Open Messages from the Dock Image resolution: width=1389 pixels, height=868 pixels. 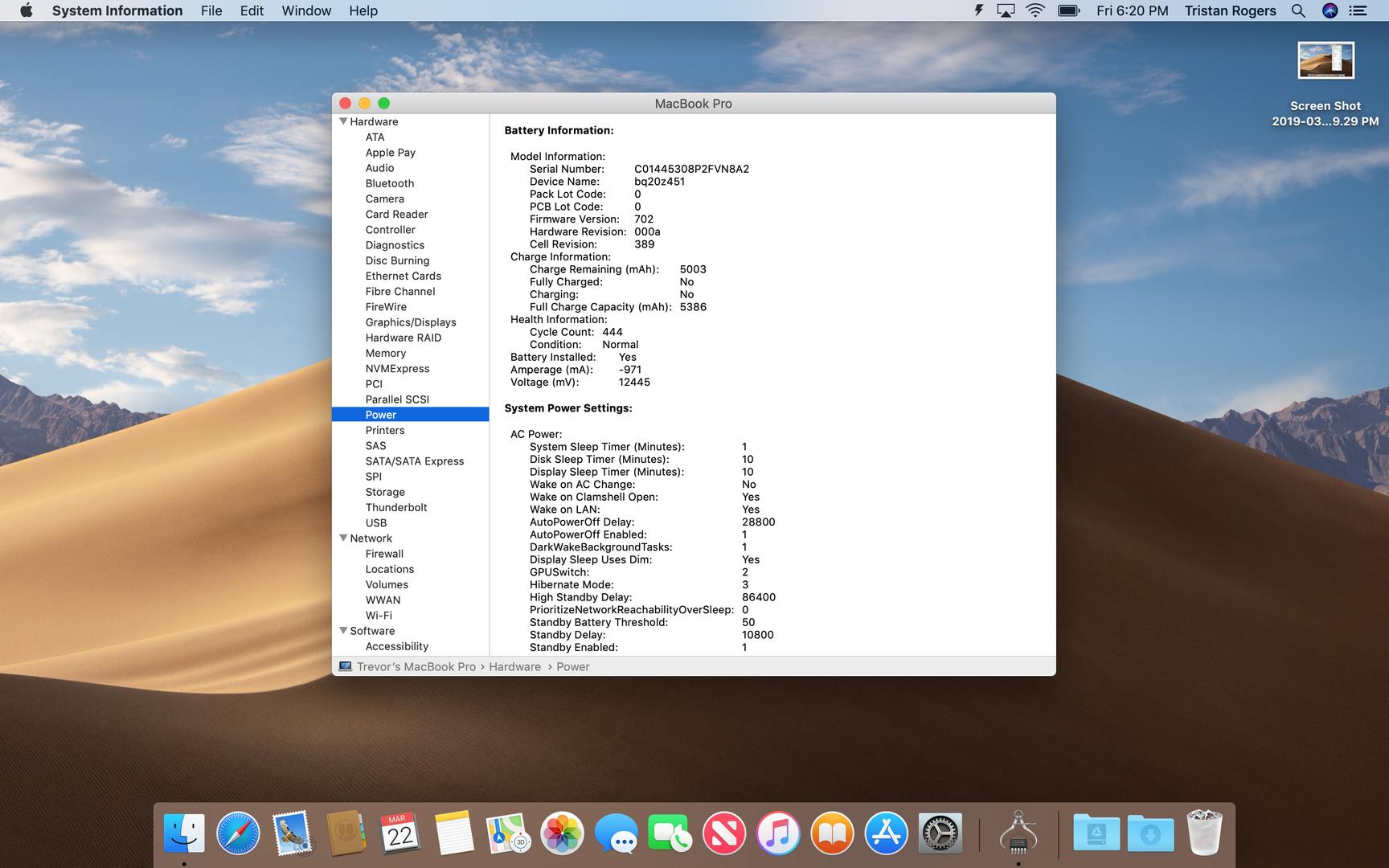[x=616, y=833]
